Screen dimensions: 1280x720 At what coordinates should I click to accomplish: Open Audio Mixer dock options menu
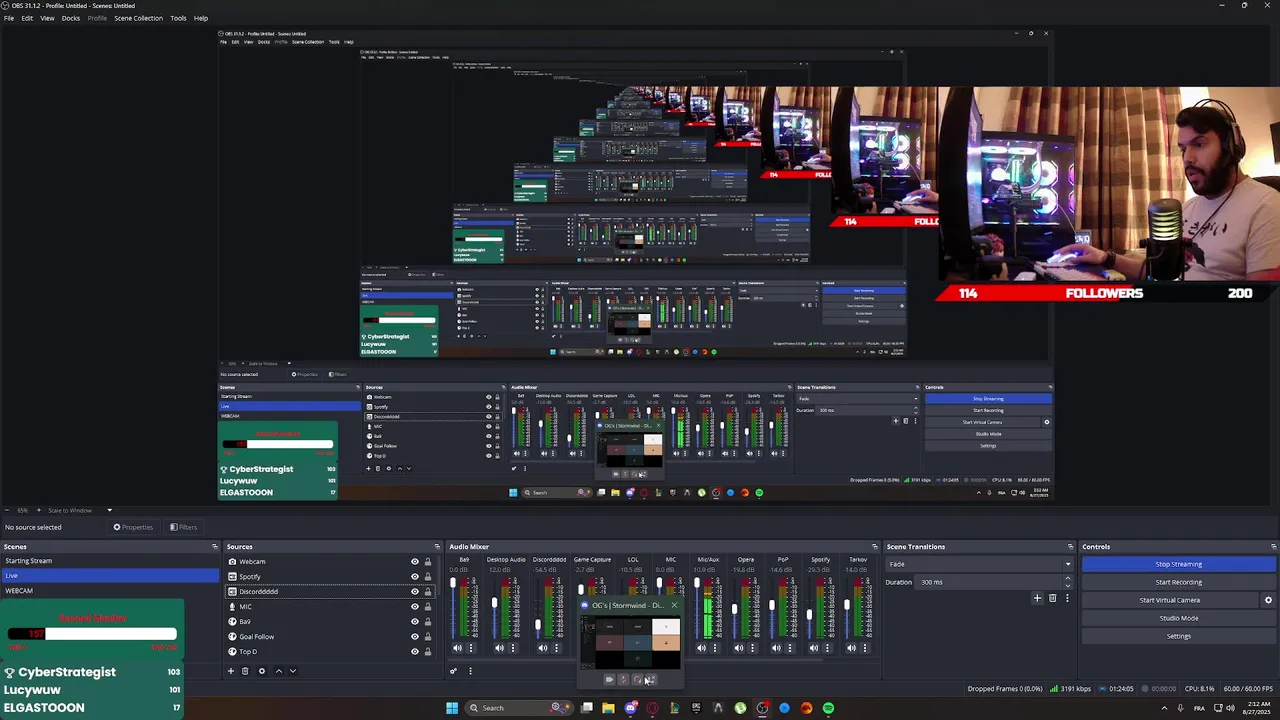(470, 671)
